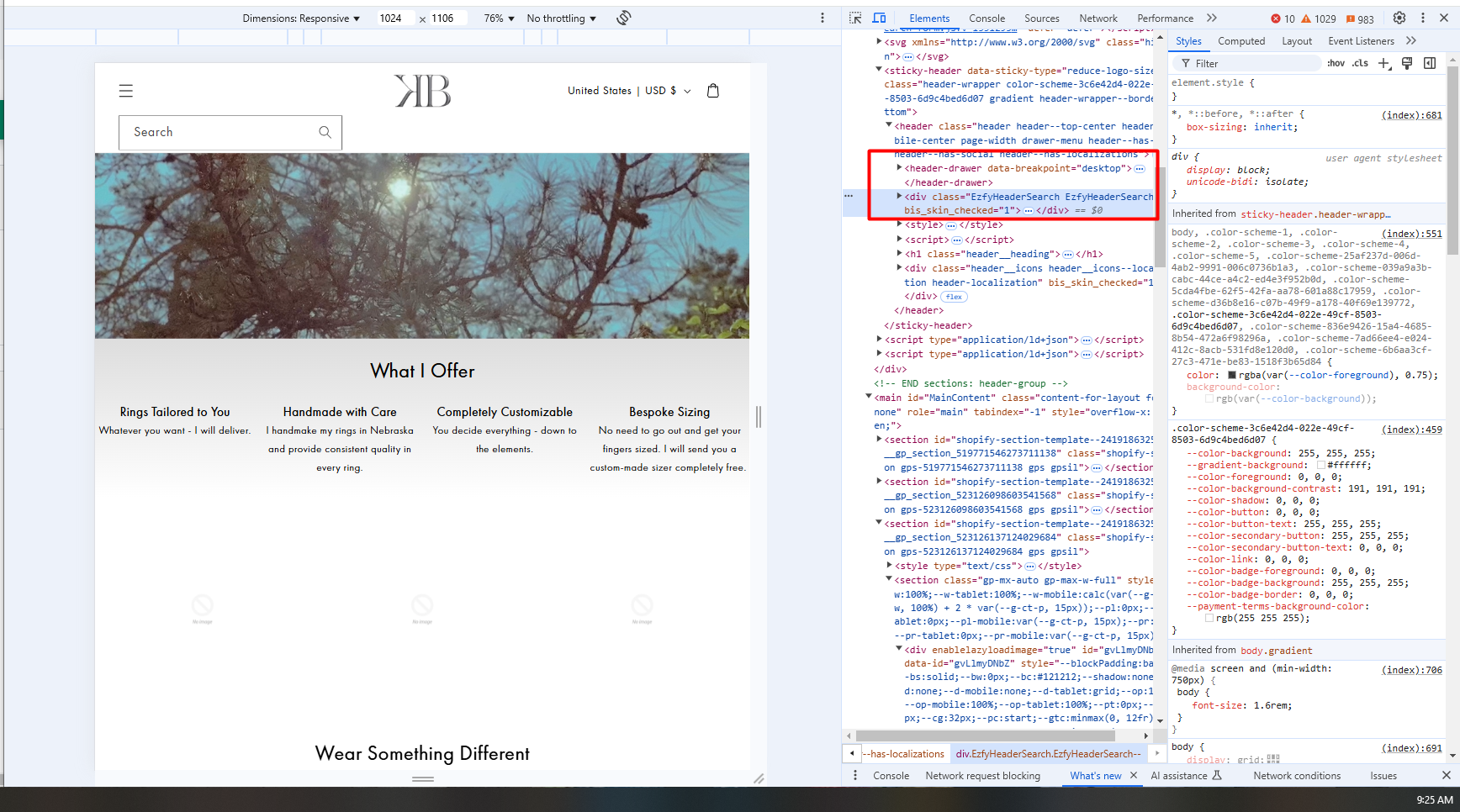Open drawer three-dot menu beside Console
The image size is (1460, 812).
855,775
